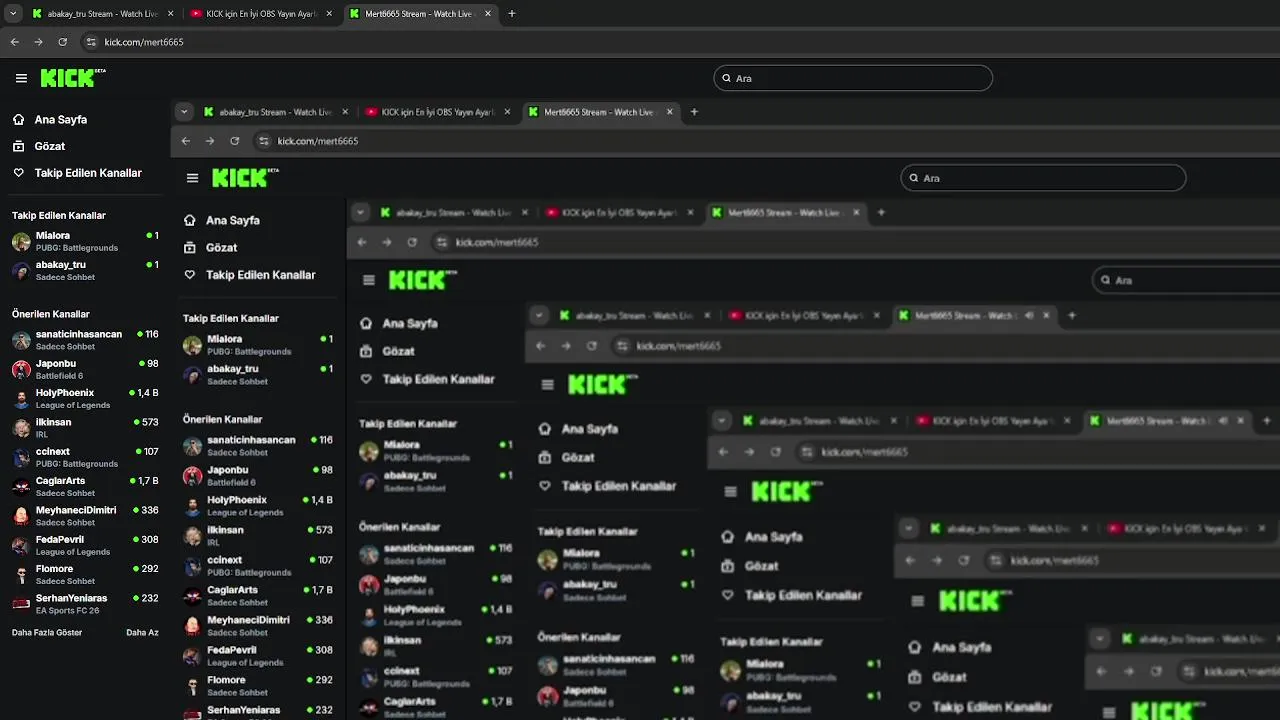The height and width of the screenshot is (720, 1280).
Task: Click ilkinsan's avatar in recommended channels
Action: (x=21, y=428)
